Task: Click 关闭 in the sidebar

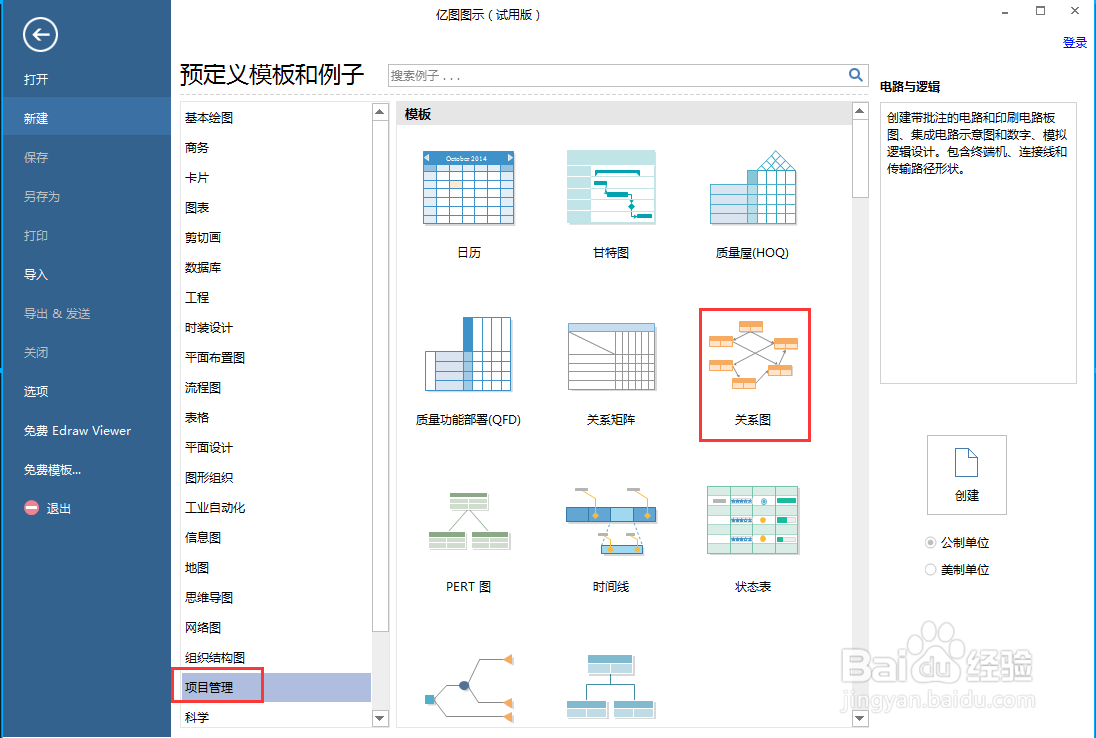Action: click(36, 353)
